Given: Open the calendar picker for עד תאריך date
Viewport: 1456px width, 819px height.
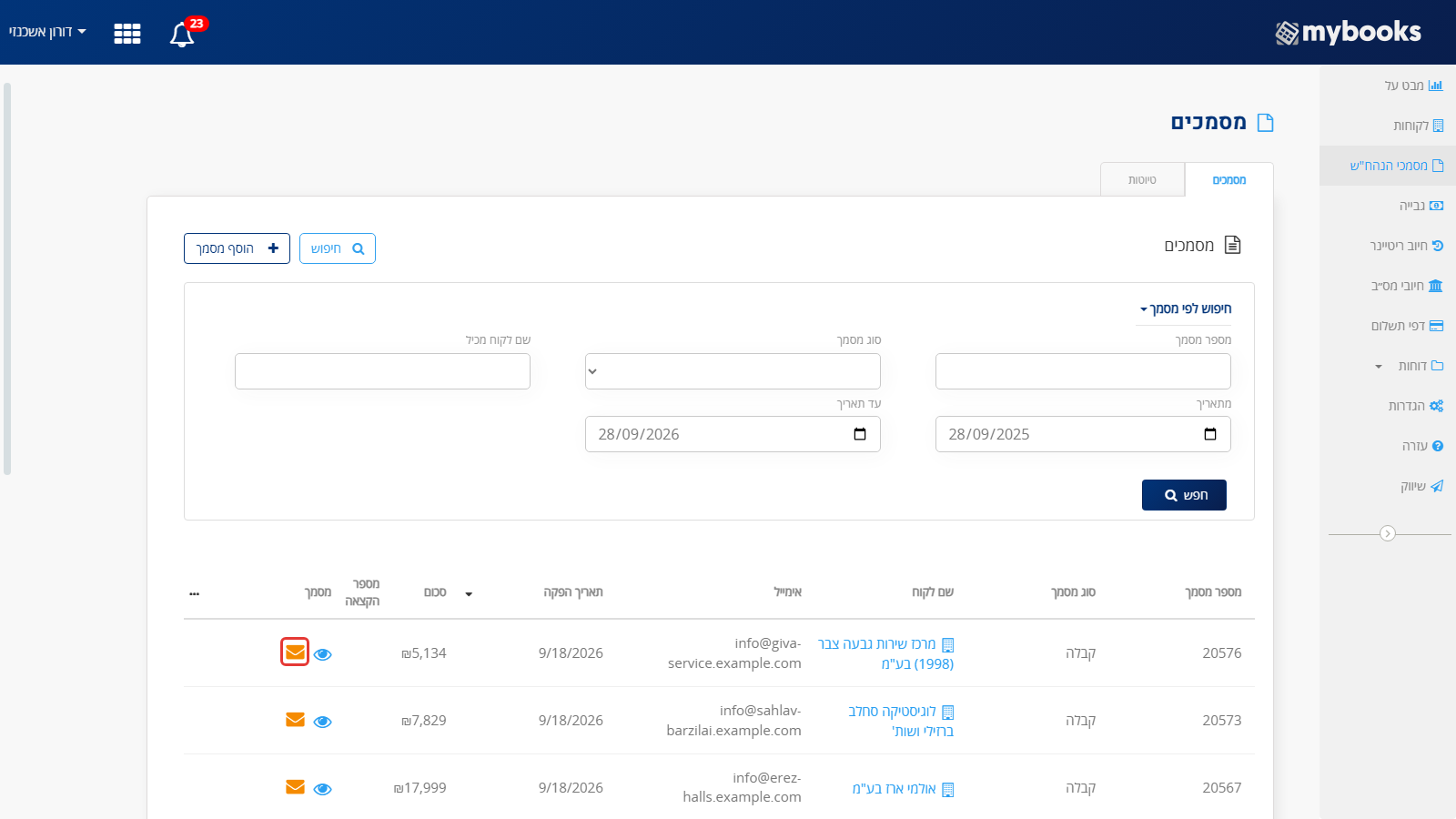Looking at the screenshot, I should [860, 434].
